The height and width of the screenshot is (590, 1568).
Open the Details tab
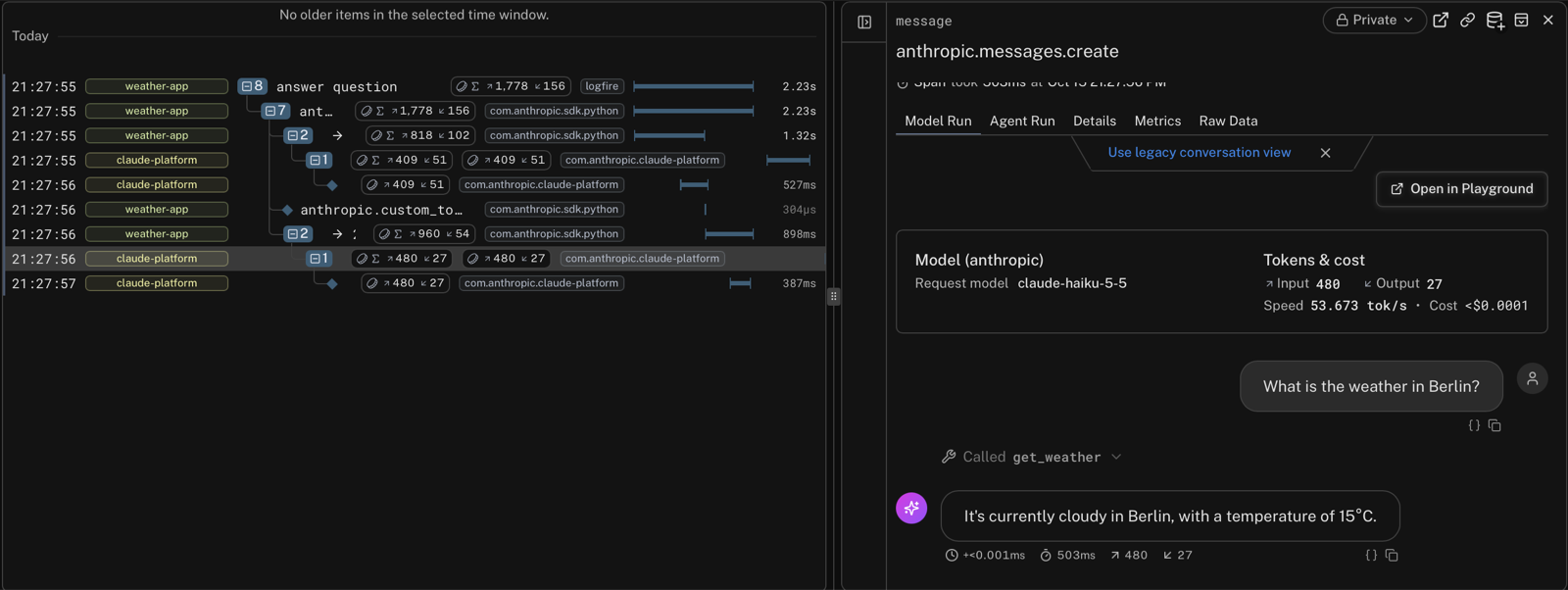click(x=1095, y=121)
